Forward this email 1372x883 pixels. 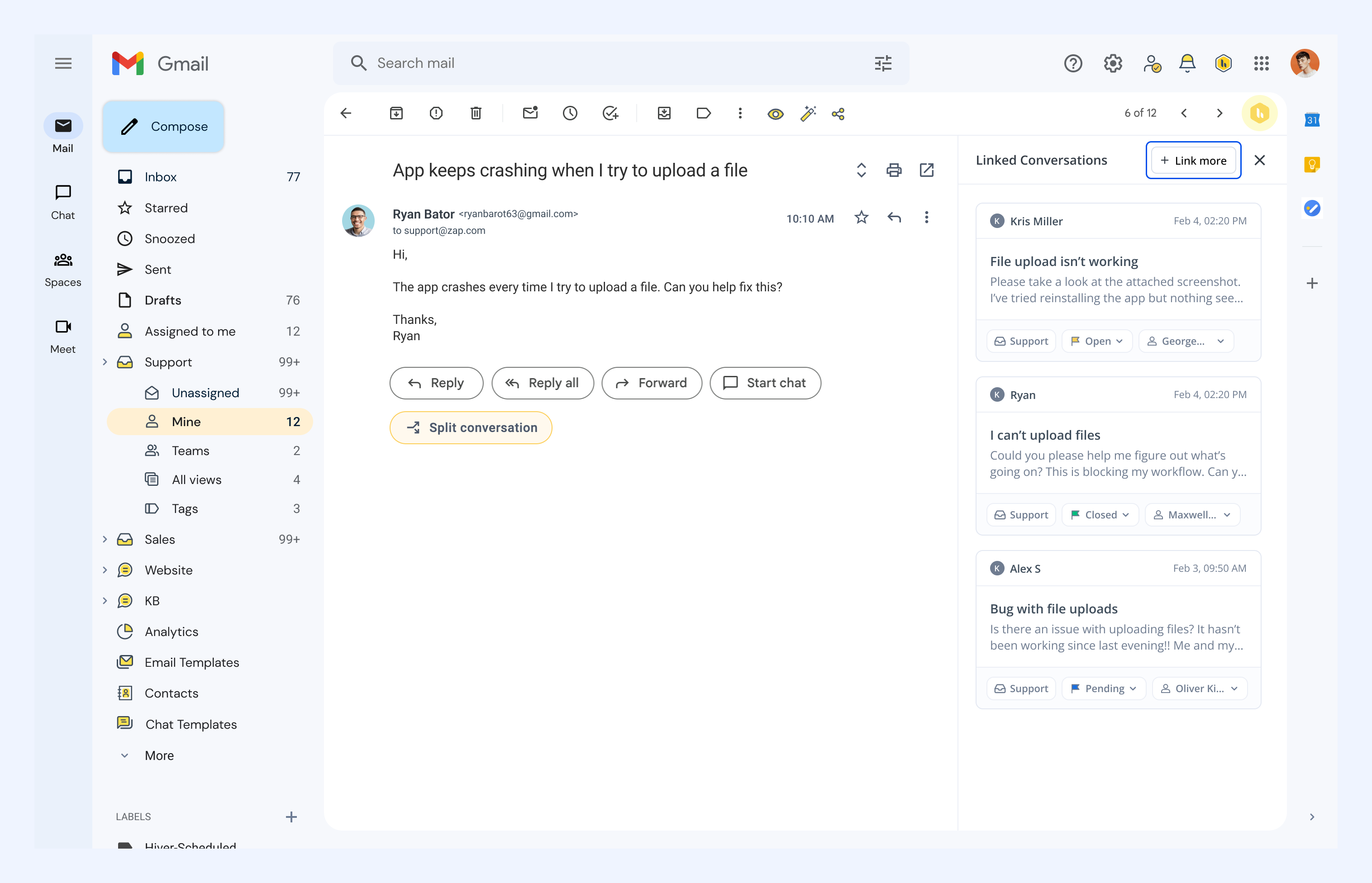(652, 383)
